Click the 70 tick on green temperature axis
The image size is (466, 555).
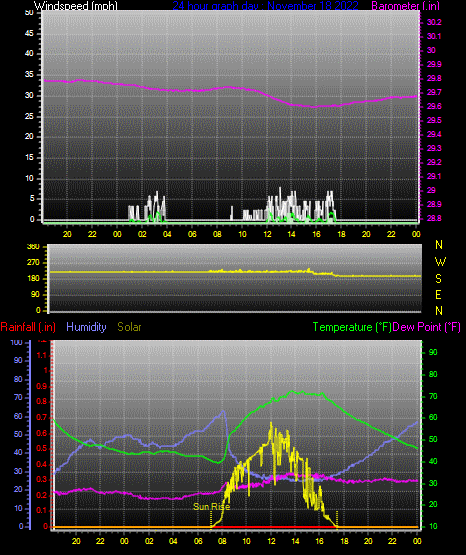pyautogui.click(x=433, y=396)
